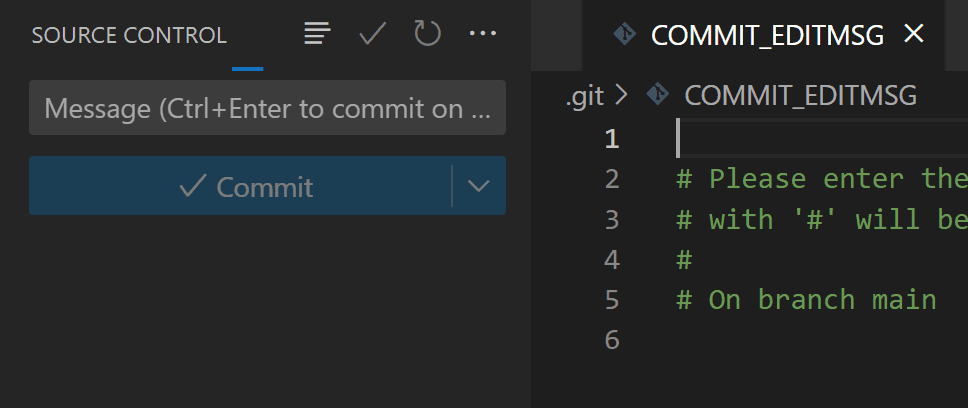Open the More Actions ellipsis menu

[x=482, y=34]
